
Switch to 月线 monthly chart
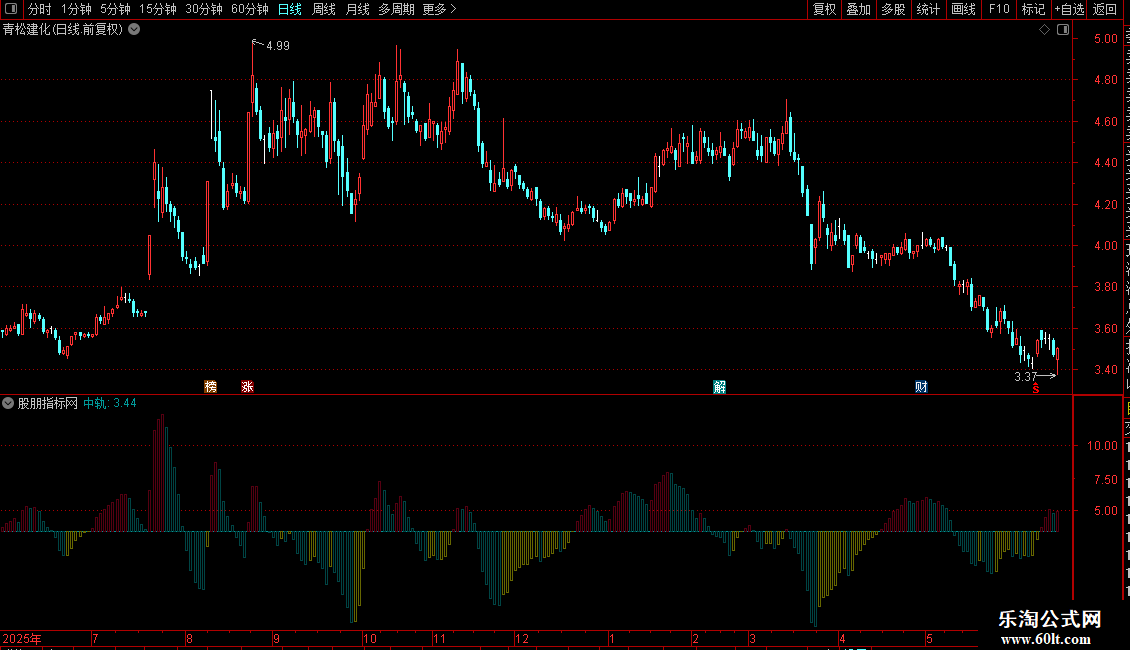click(357, 9)
